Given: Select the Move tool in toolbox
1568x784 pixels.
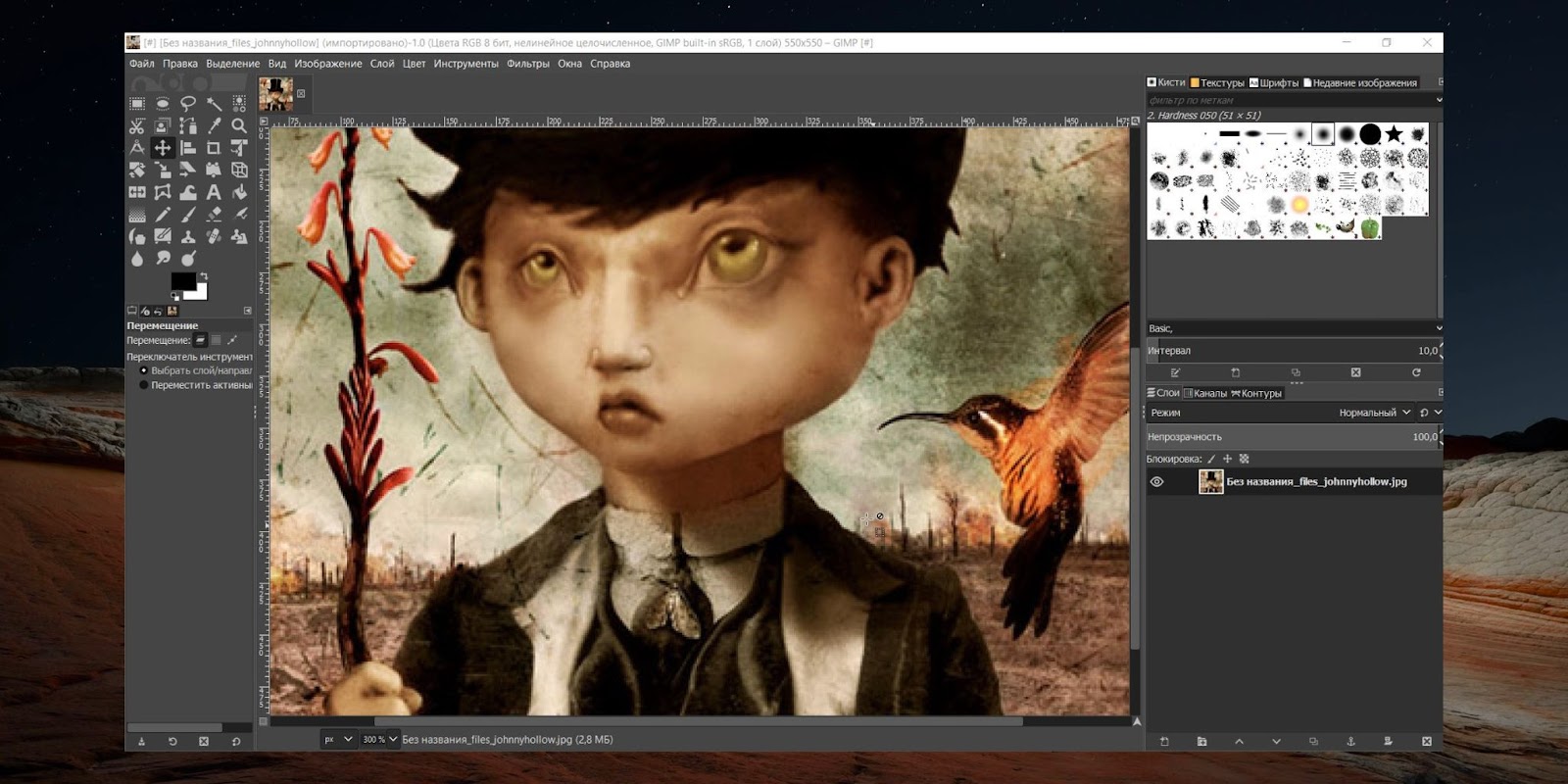Looking at the screenshot, I should click(163, 148).
